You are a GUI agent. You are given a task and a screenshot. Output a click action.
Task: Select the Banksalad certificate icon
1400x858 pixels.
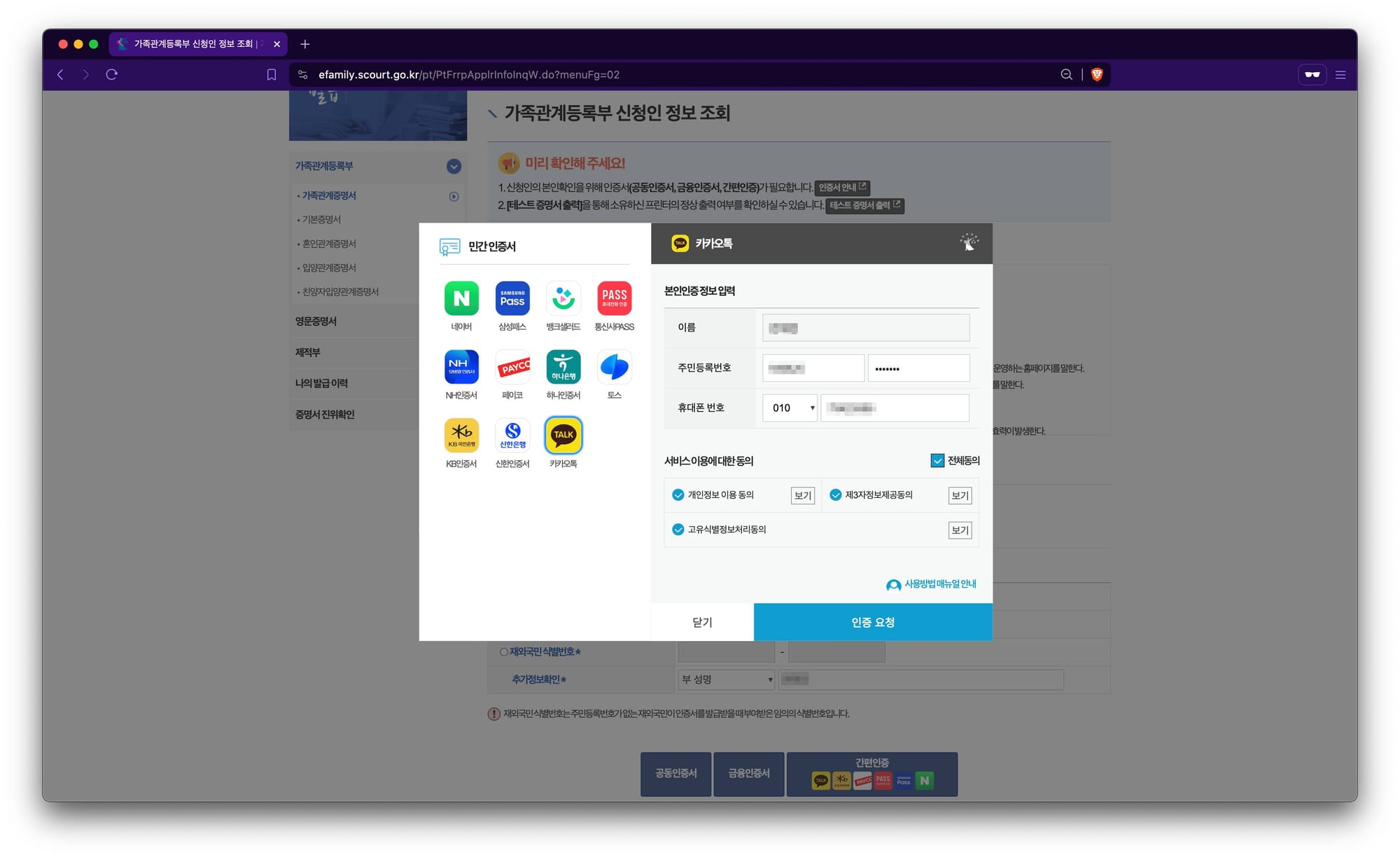coord(563,298)
